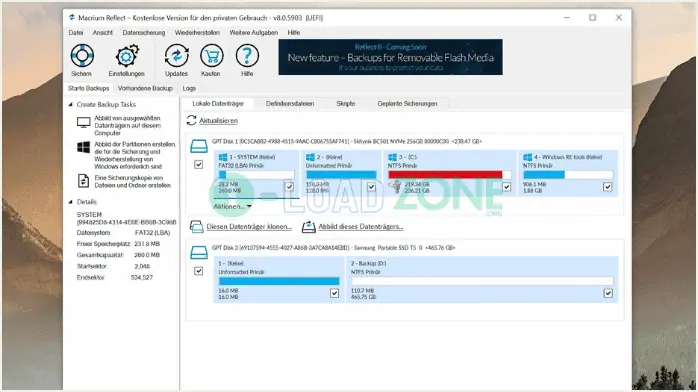Switch to the Vorhandene Backup tab
Viewport: 698px width, 392px height.
click(x=145, y=88)
